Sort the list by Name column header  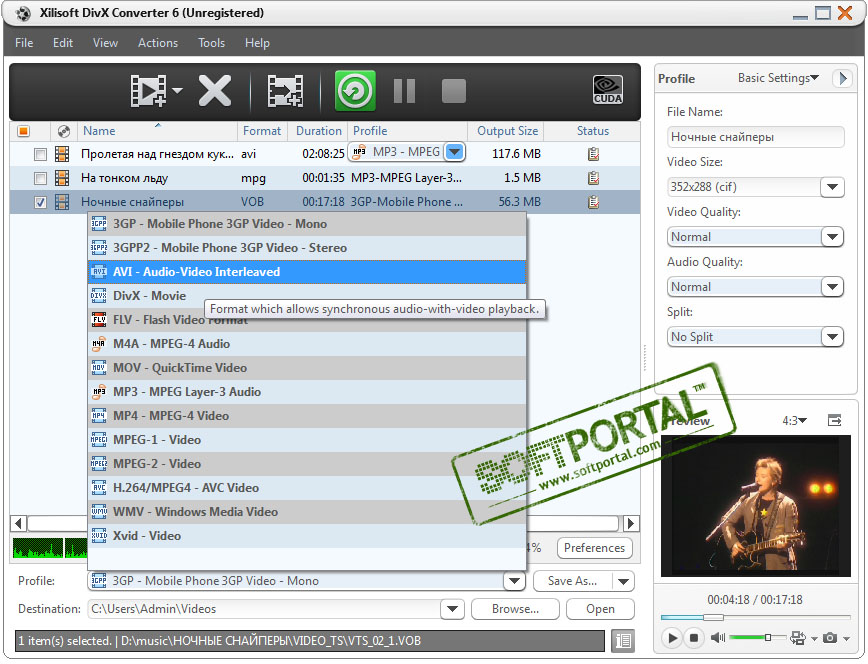(x=157, y=131)
